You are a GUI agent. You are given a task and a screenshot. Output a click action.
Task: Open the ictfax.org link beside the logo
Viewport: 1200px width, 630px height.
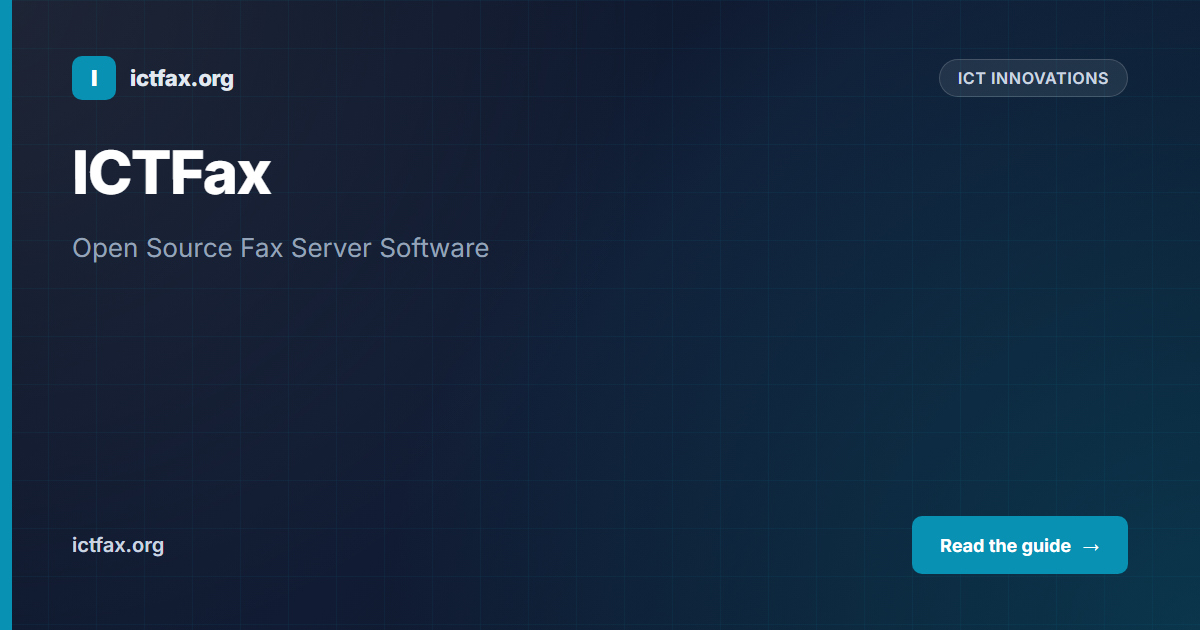pos(182,78)
